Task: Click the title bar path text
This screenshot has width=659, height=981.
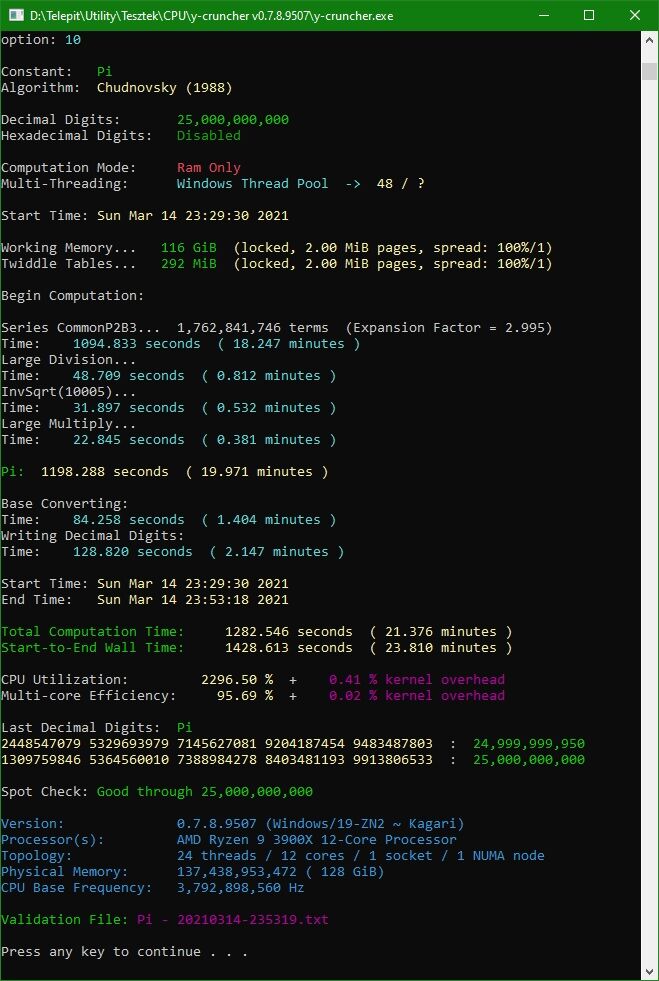Action: point(212,16)
